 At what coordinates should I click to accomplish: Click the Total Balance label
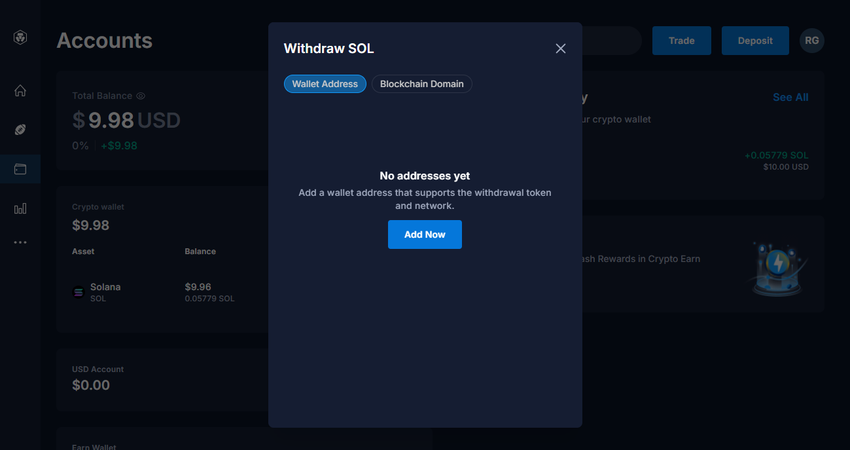tap(102, 96)
